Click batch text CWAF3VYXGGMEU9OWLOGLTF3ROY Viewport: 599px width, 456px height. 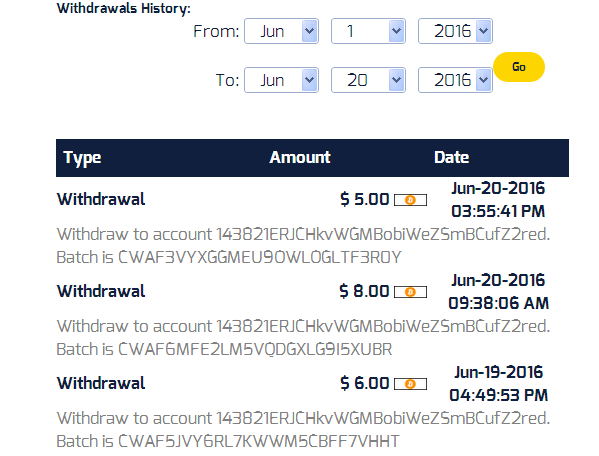click(260, 257)
